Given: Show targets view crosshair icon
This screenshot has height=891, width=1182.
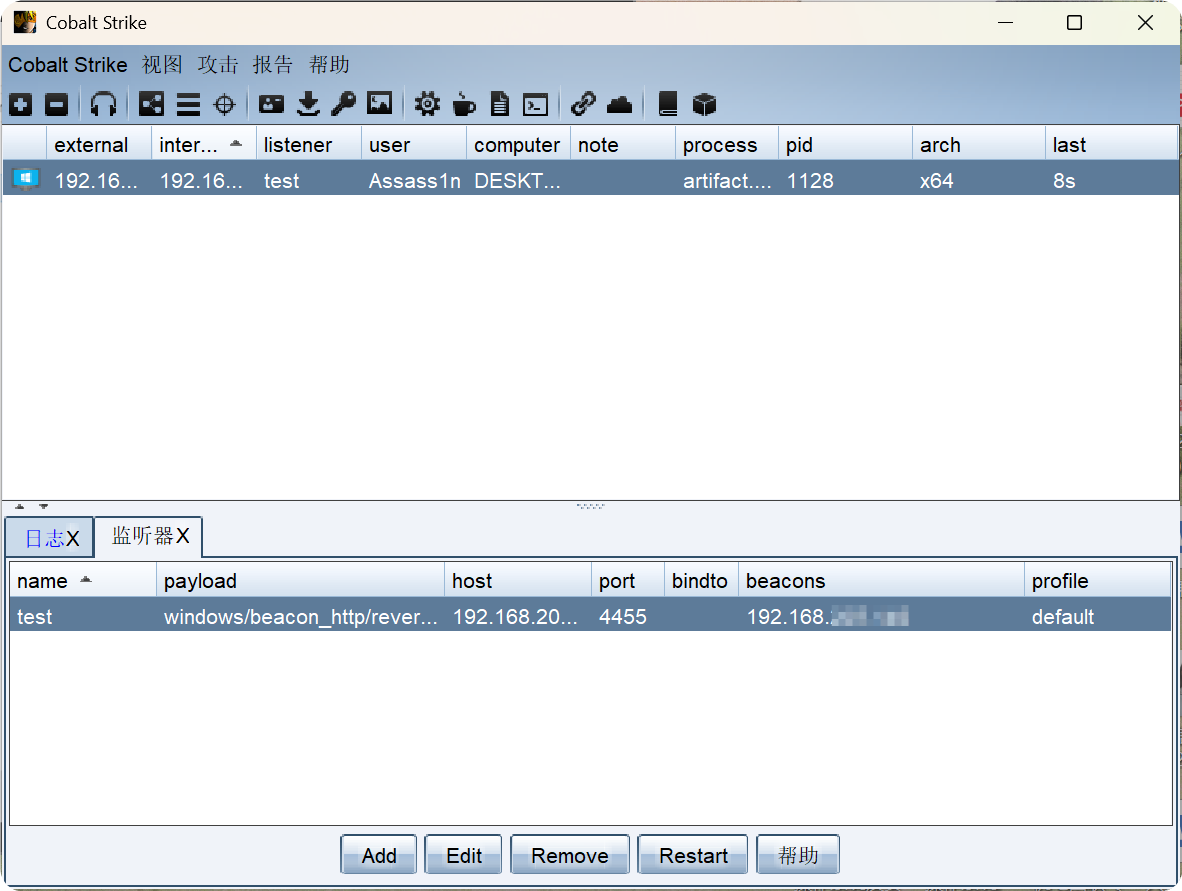Looking at the screenshot, I should coord(225,104).
